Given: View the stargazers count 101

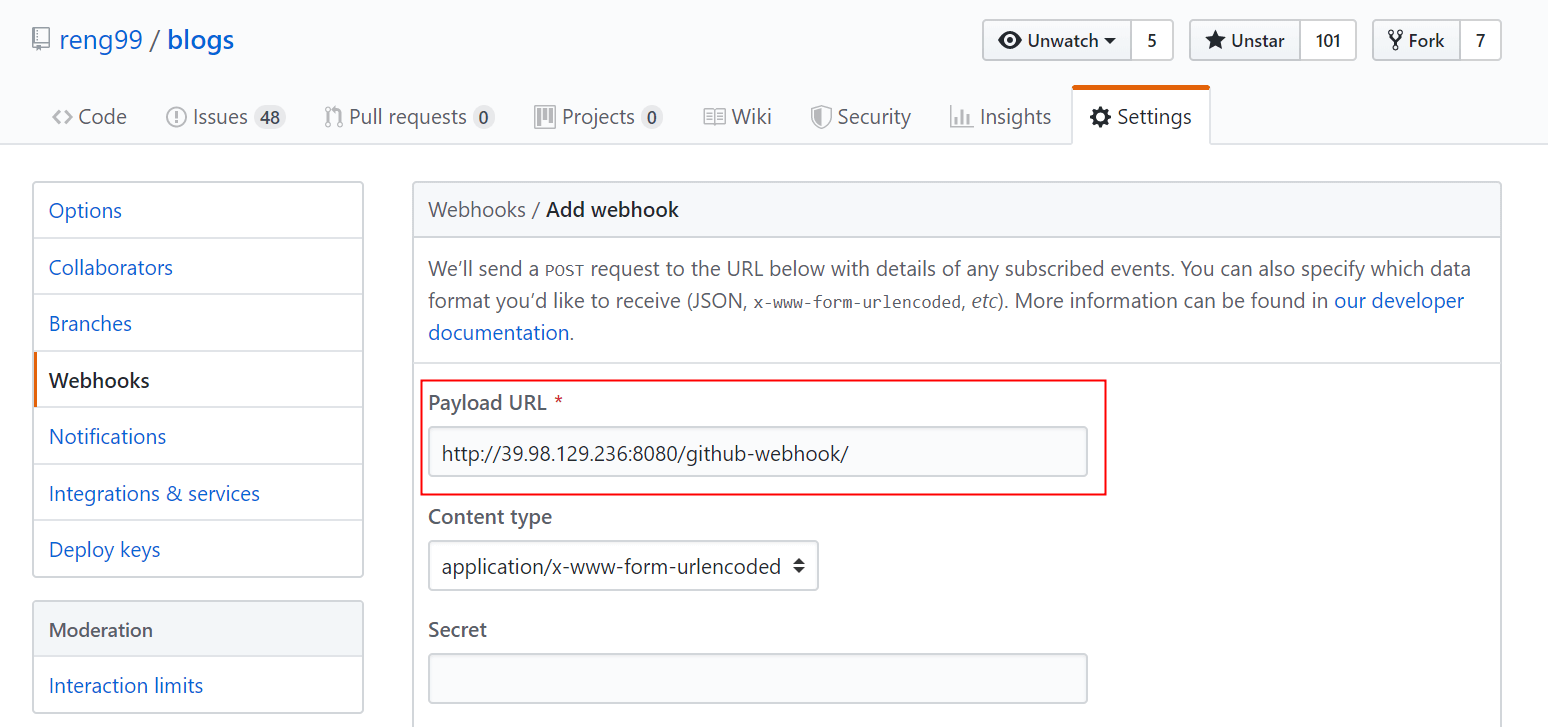Looking at the screenshot, I should (1328, 40).
